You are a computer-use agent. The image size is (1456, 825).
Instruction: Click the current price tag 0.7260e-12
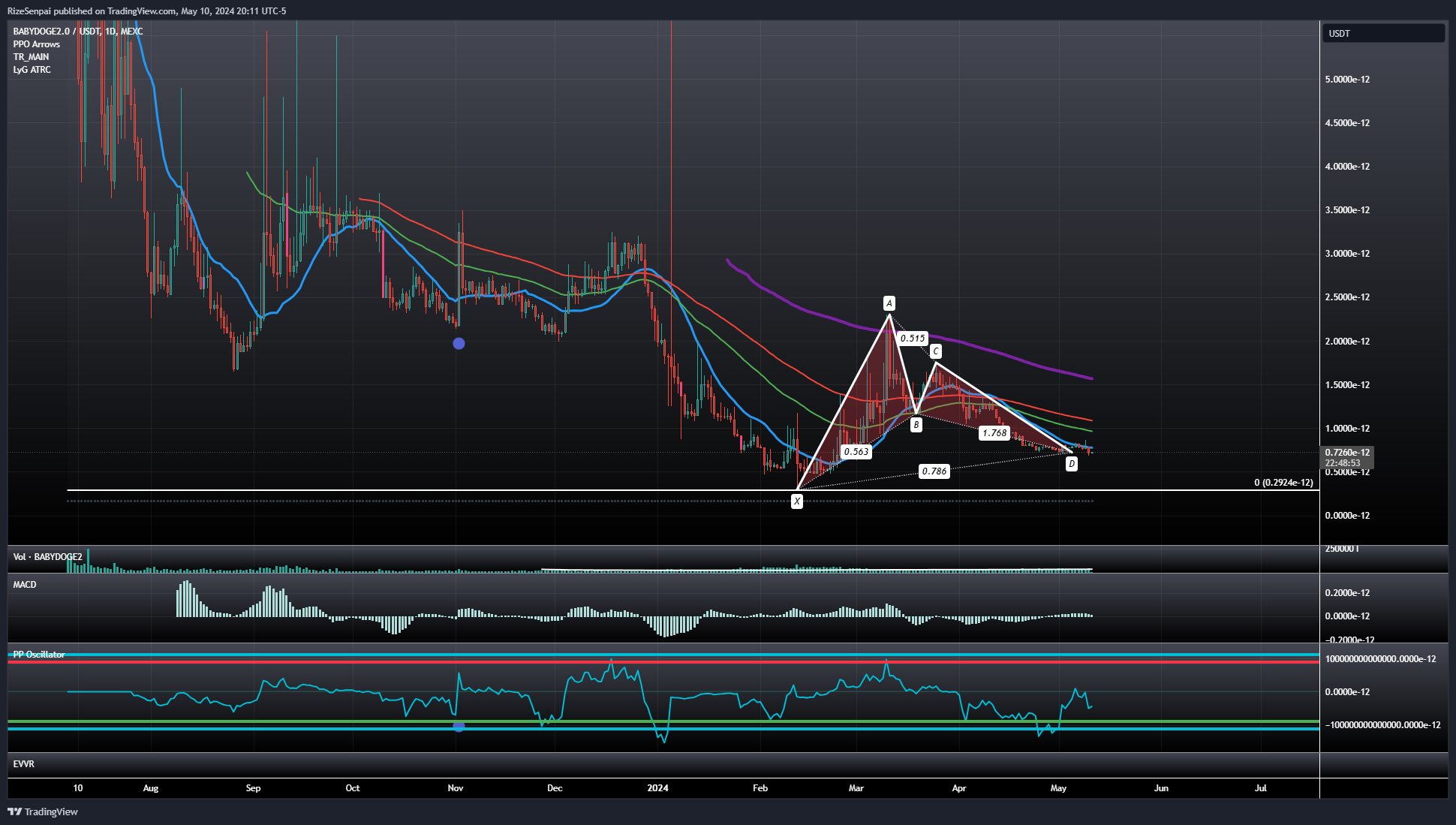pos(1347,453)
